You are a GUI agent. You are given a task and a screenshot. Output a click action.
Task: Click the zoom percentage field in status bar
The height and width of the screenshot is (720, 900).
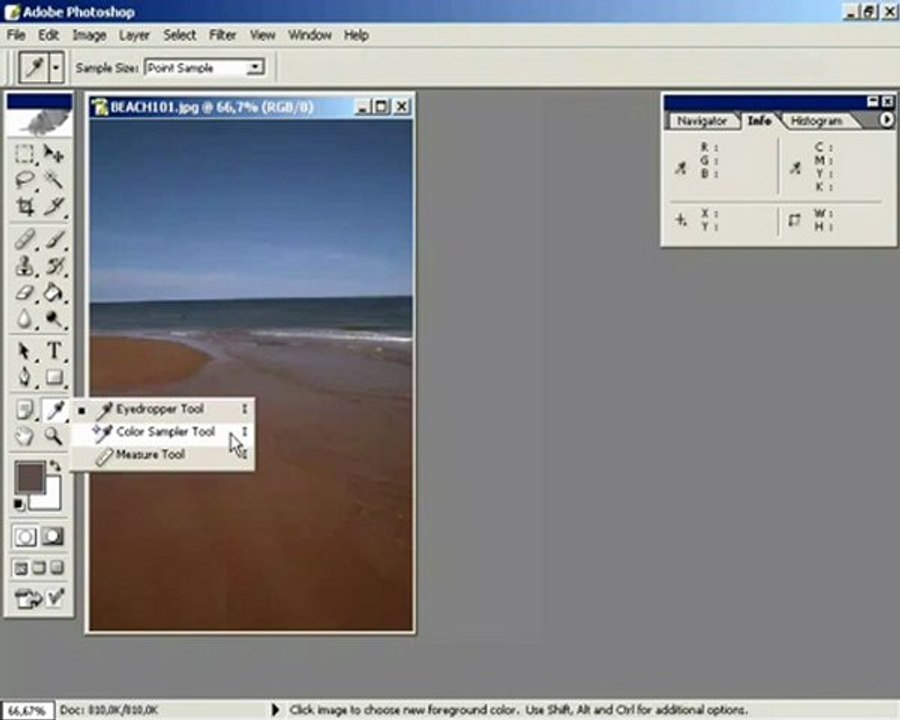(x=27, y=710)
